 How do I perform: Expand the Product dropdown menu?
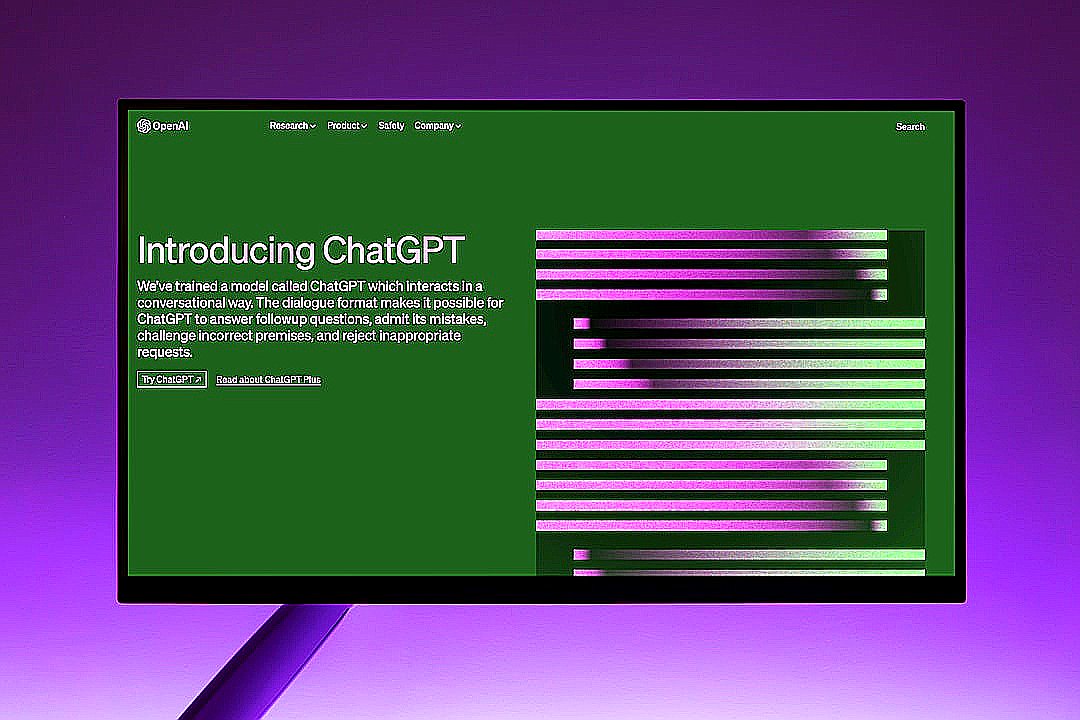pyautogui.click(x=347, y=126)
